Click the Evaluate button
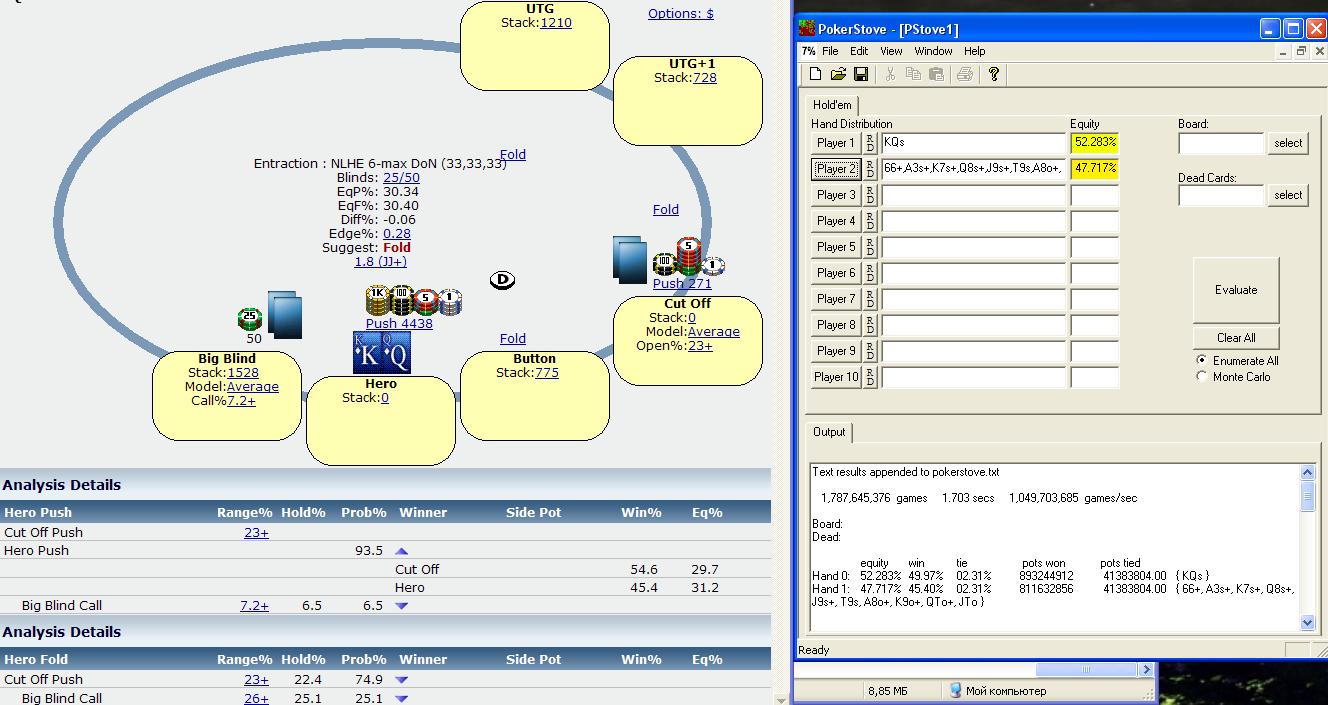The width and height of the screenshot is (1328, 705). pyautogui.click(x=1236, y=290)
